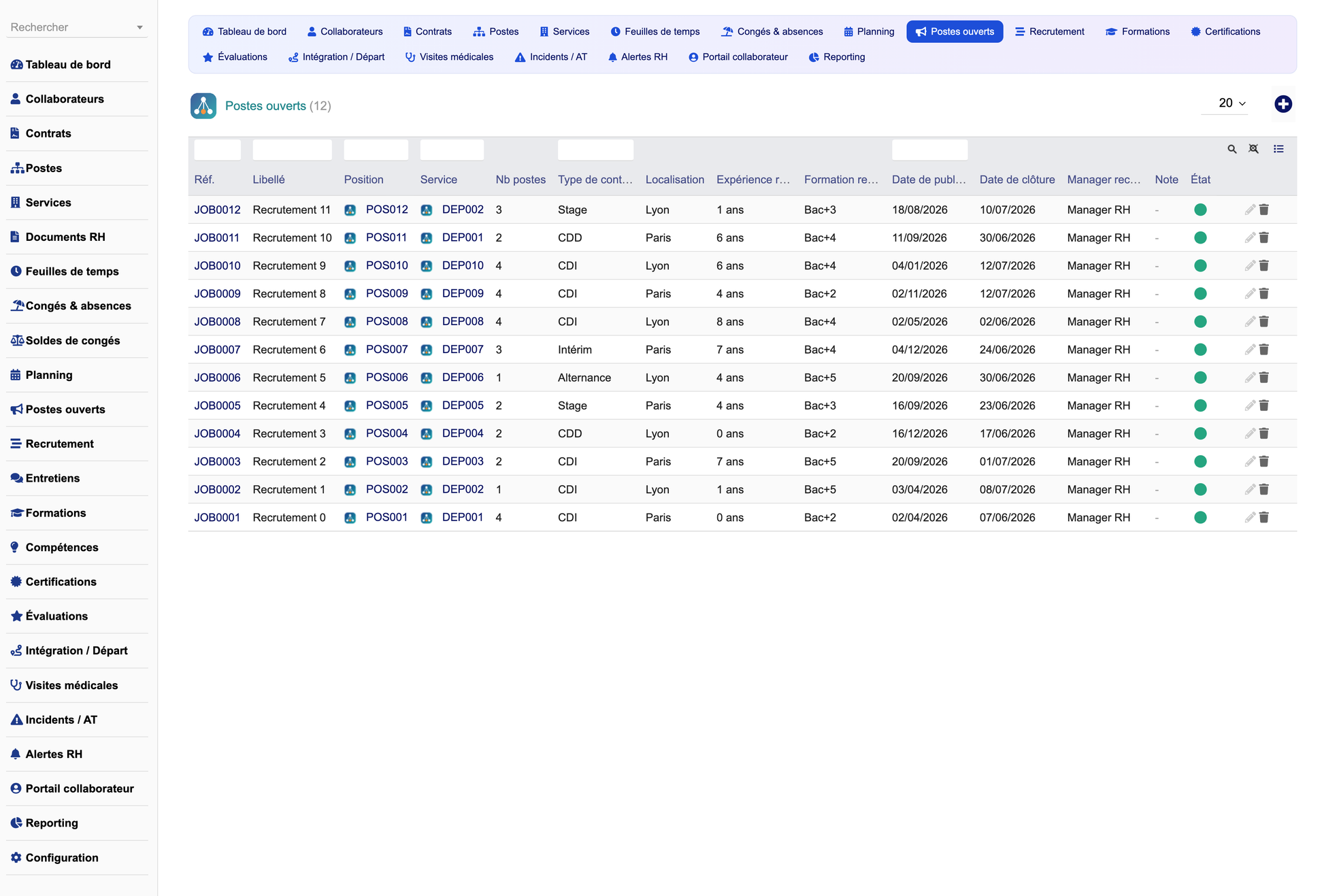The width and height of the screenshot is (1324, 896).
Task: Click the search magnifier icon in table toolbar
Action: pyautogui.click(x=1231, y=149)
